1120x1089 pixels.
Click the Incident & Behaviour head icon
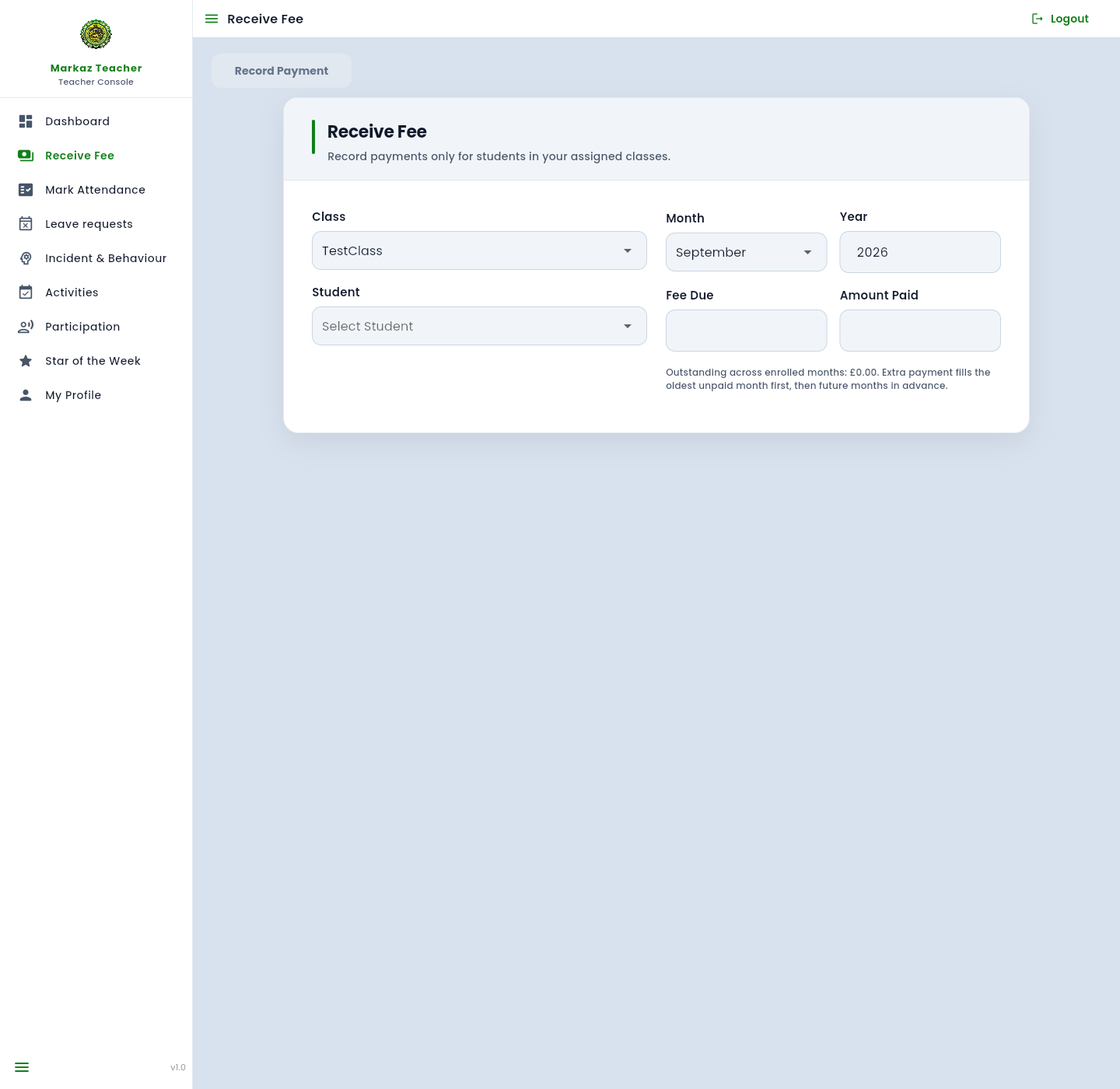pyautogui.click(x=26, y=258)
